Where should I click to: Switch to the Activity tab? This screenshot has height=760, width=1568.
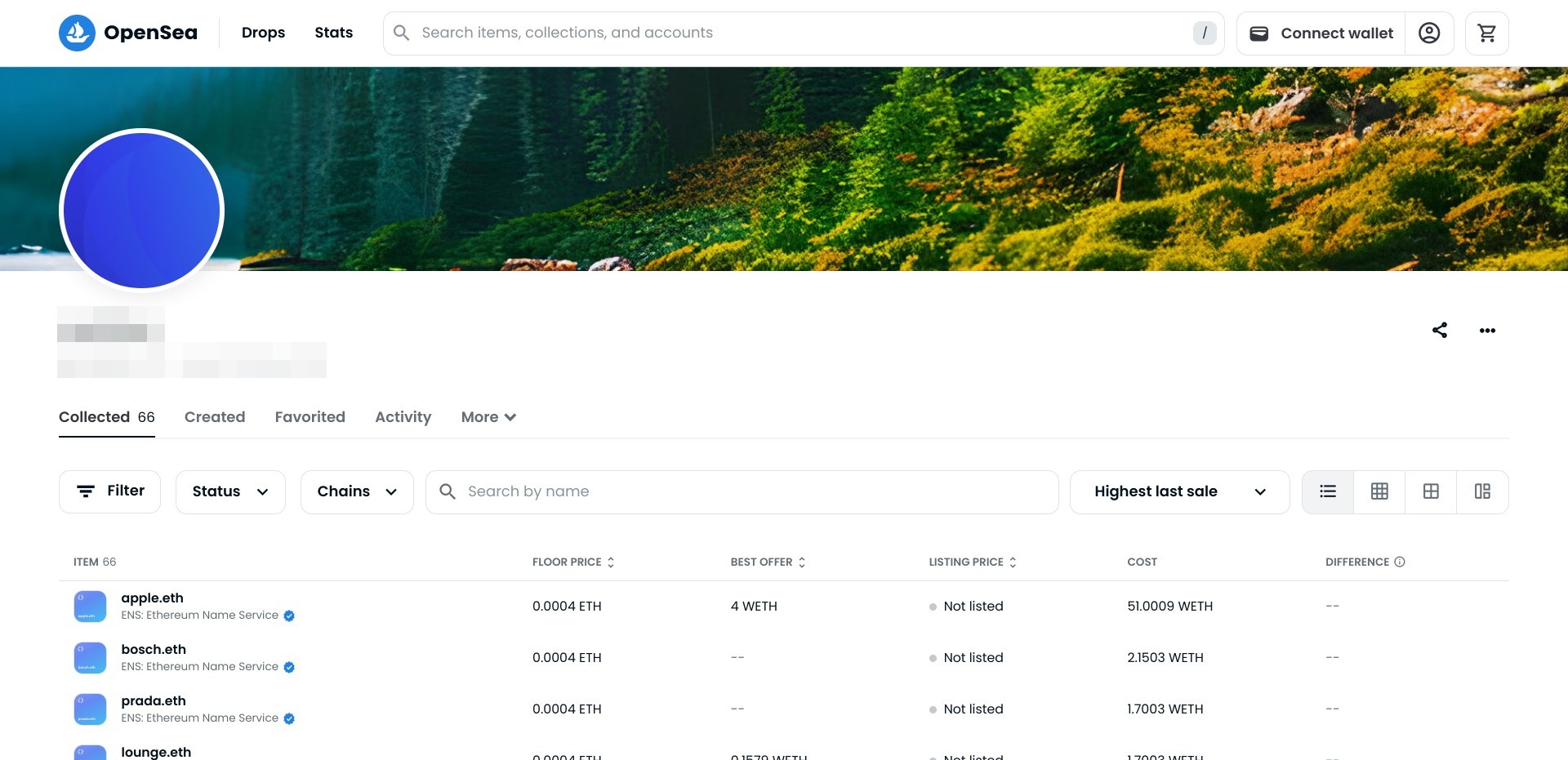tap(403, 417)
